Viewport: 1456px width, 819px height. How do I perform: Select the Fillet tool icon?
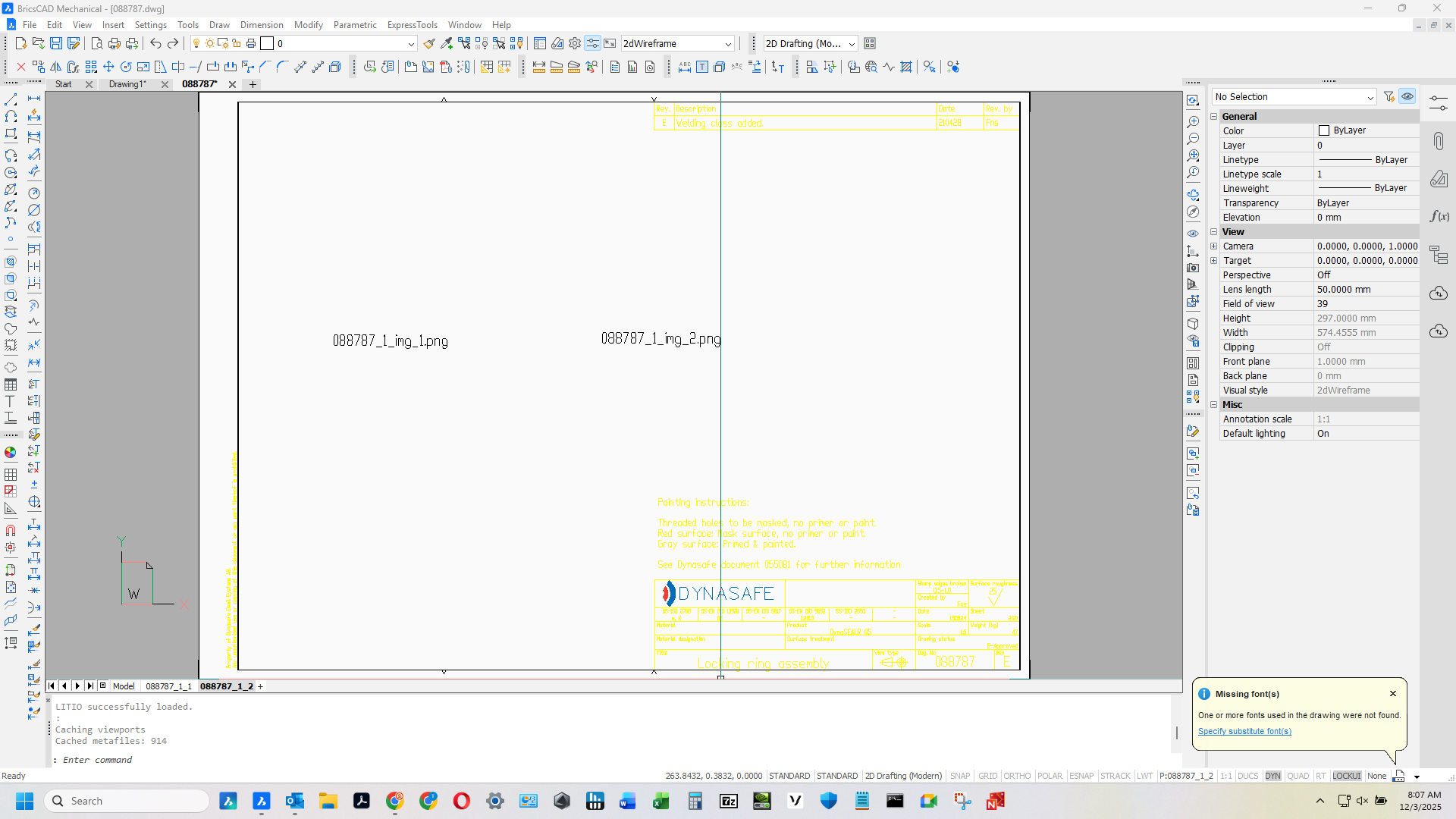[282, 67]
